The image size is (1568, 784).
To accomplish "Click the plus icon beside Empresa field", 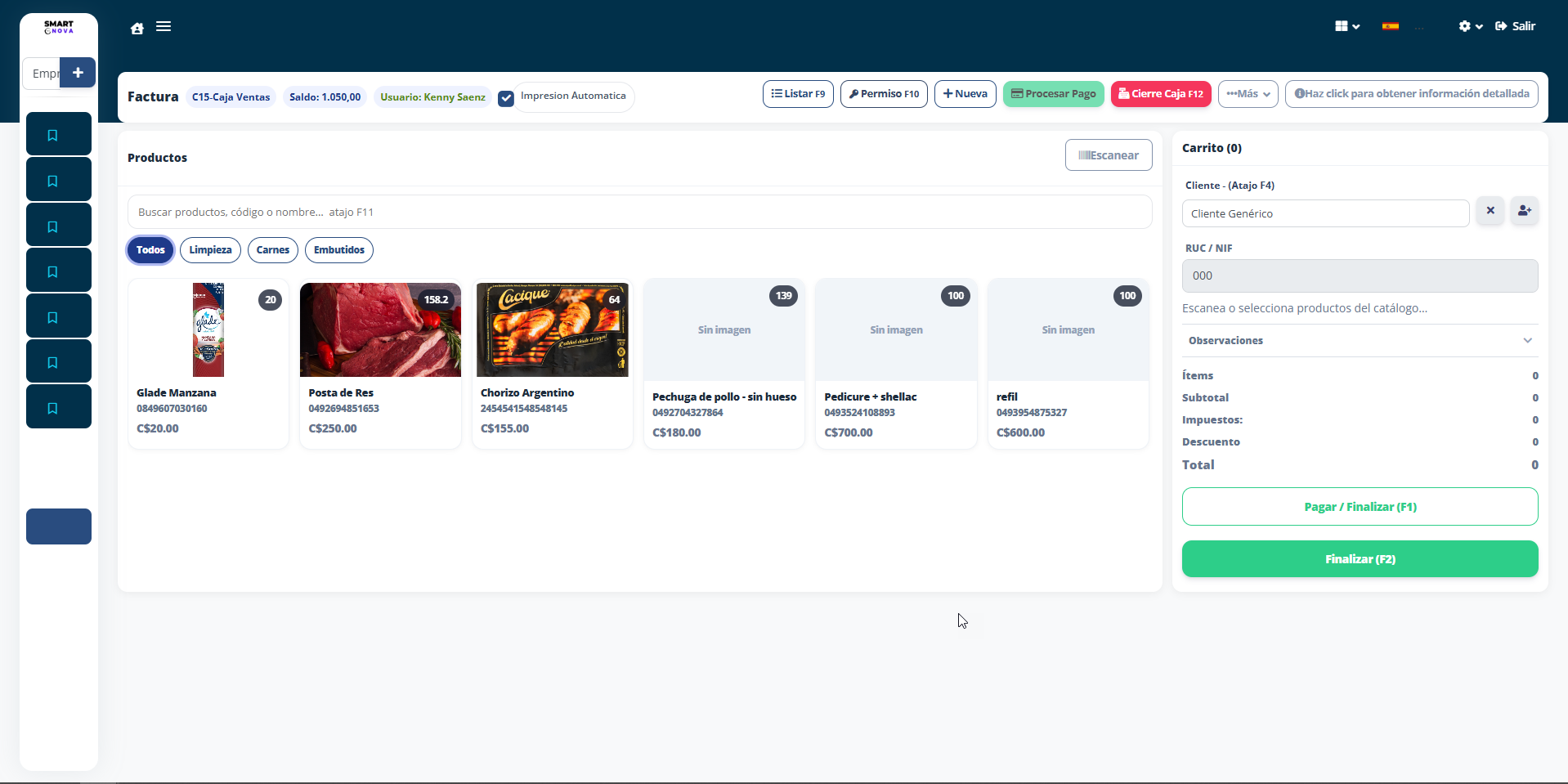I will [78, 73].
